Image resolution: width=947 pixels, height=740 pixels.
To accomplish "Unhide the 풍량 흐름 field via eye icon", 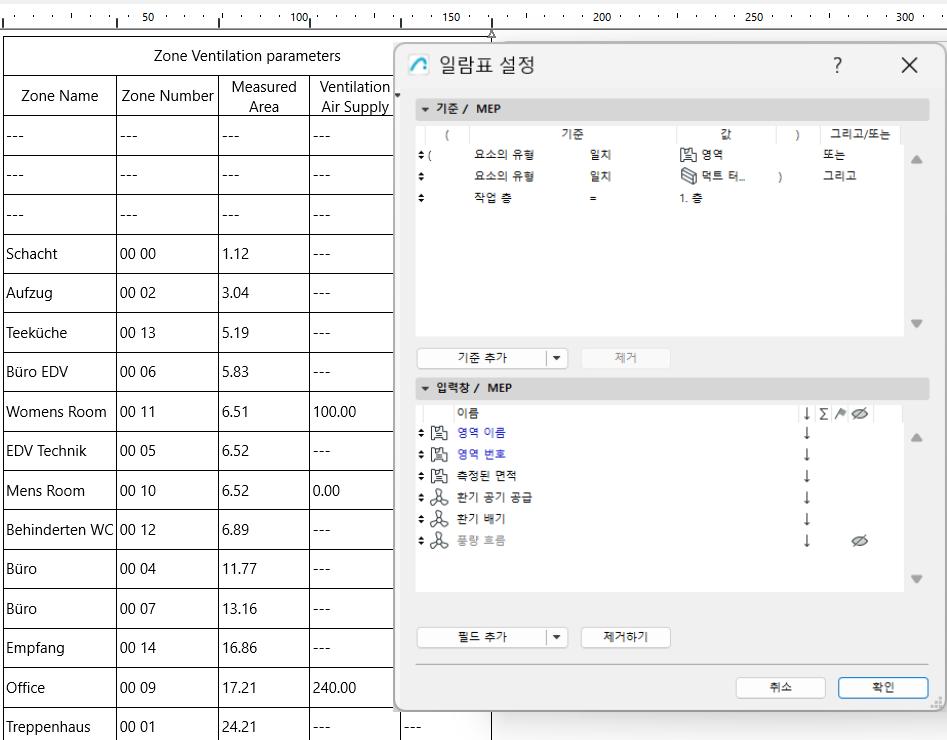I will 859,541.
